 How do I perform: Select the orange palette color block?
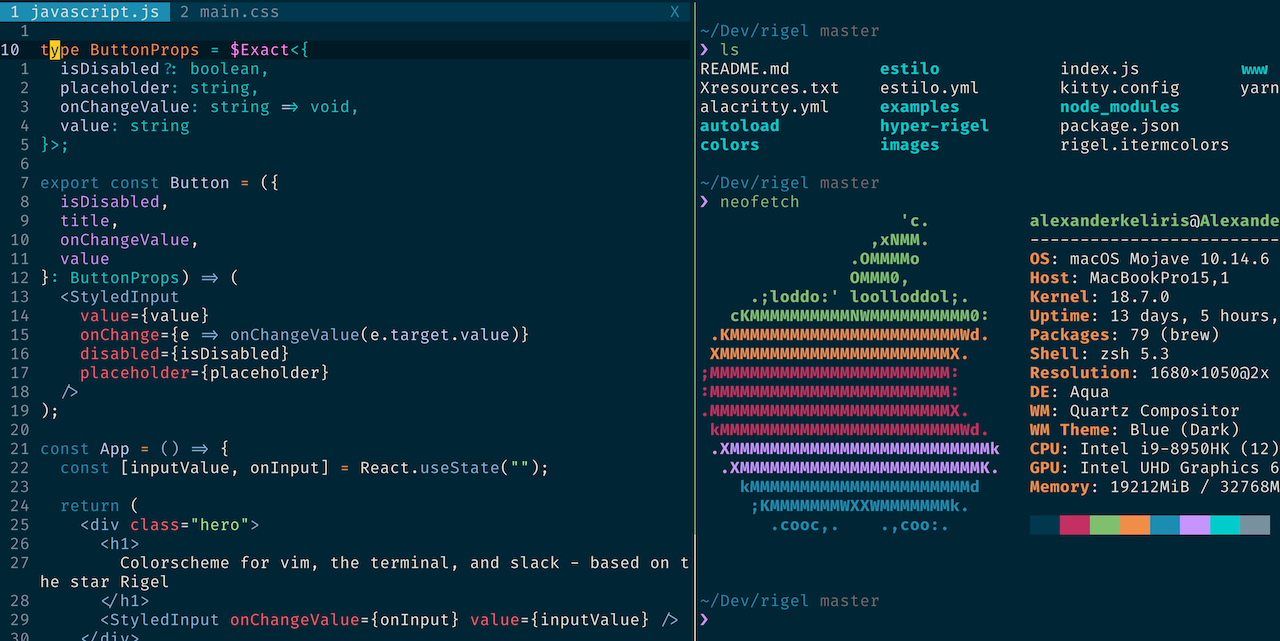(x=1134, y=525)
